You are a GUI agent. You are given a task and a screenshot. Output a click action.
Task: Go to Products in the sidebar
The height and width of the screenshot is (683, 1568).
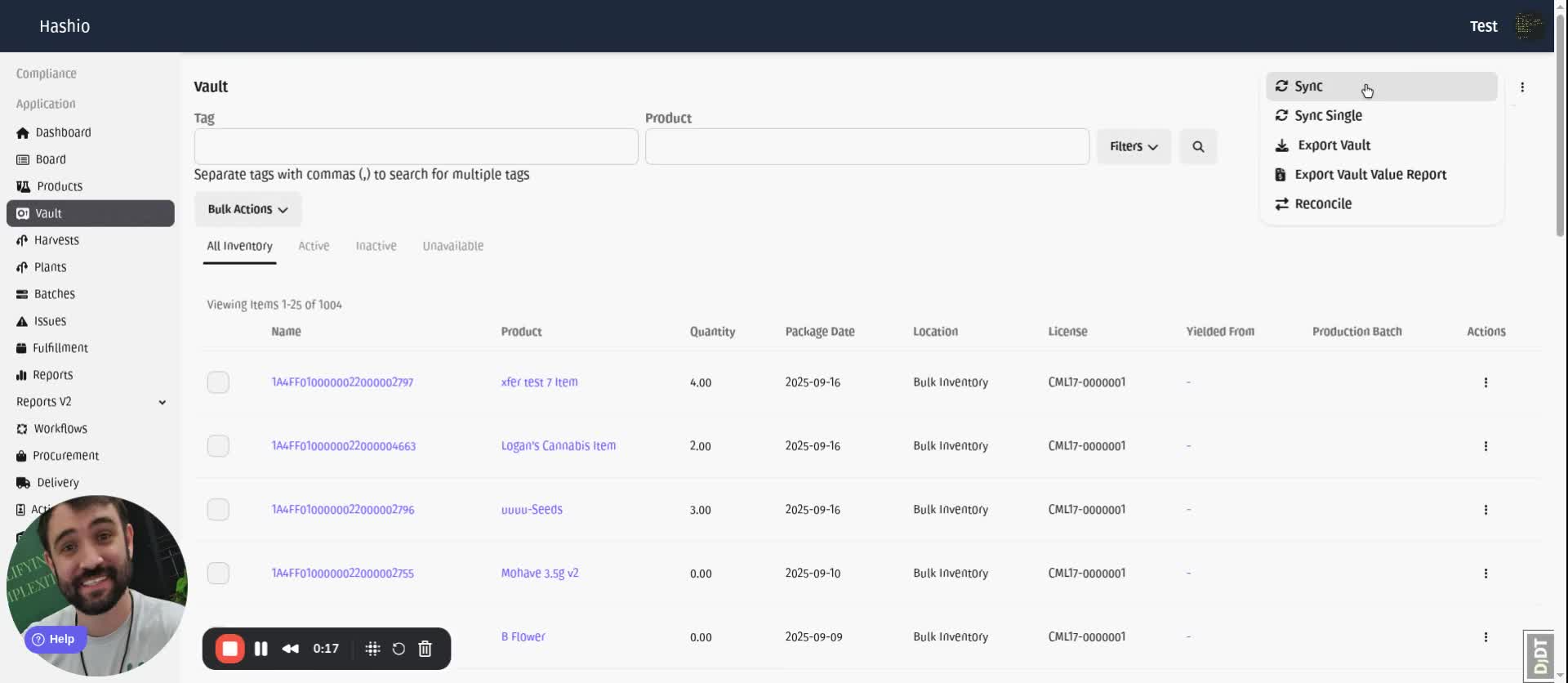tap(50, 186)
